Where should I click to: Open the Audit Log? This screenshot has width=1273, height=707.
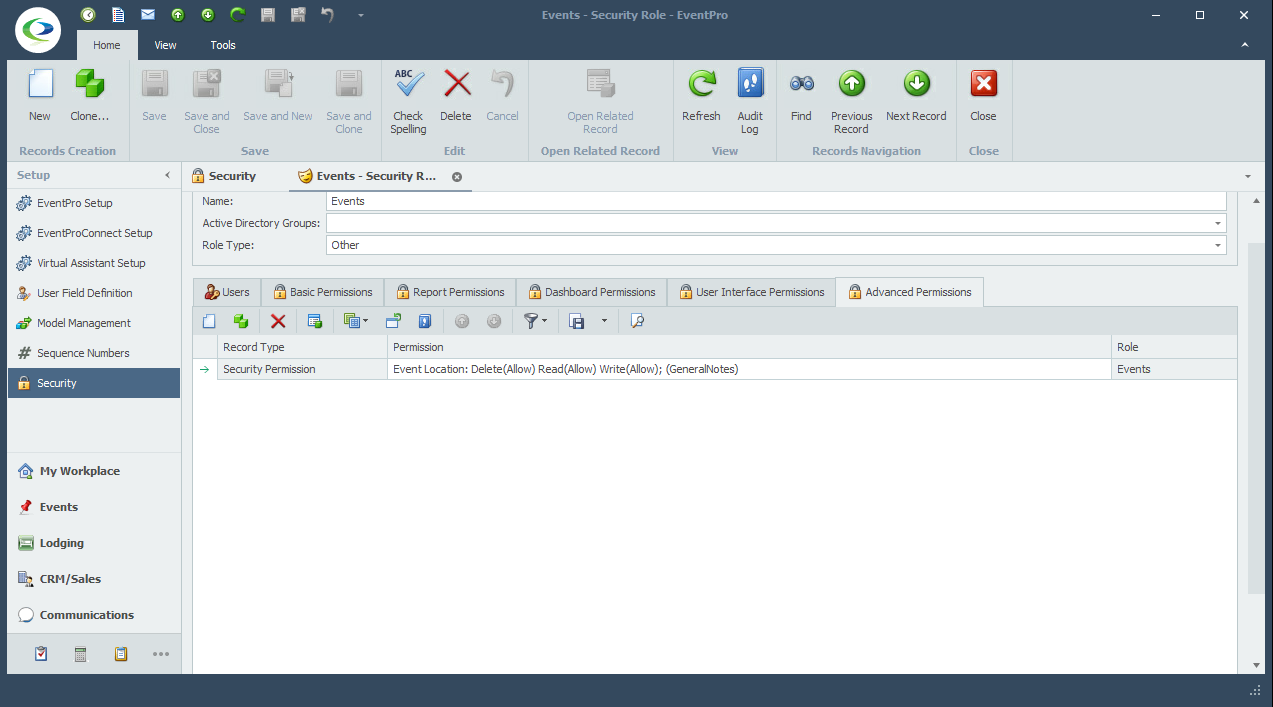pyautogui.click(x=750, y=101)
